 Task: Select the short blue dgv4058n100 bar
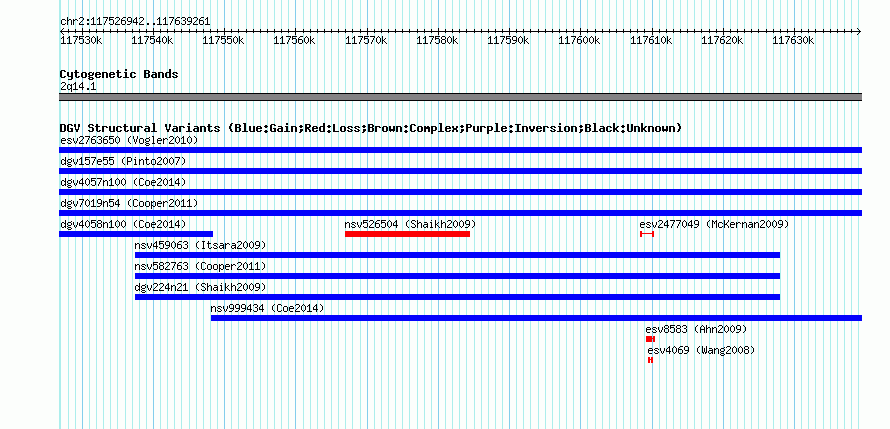[x=136, y=234]
